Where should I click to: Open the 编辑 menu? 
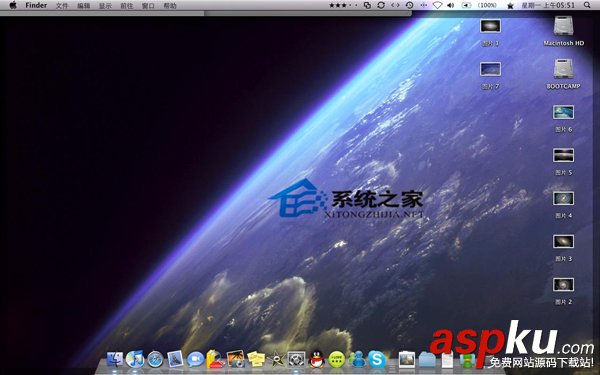pos(83,5)
